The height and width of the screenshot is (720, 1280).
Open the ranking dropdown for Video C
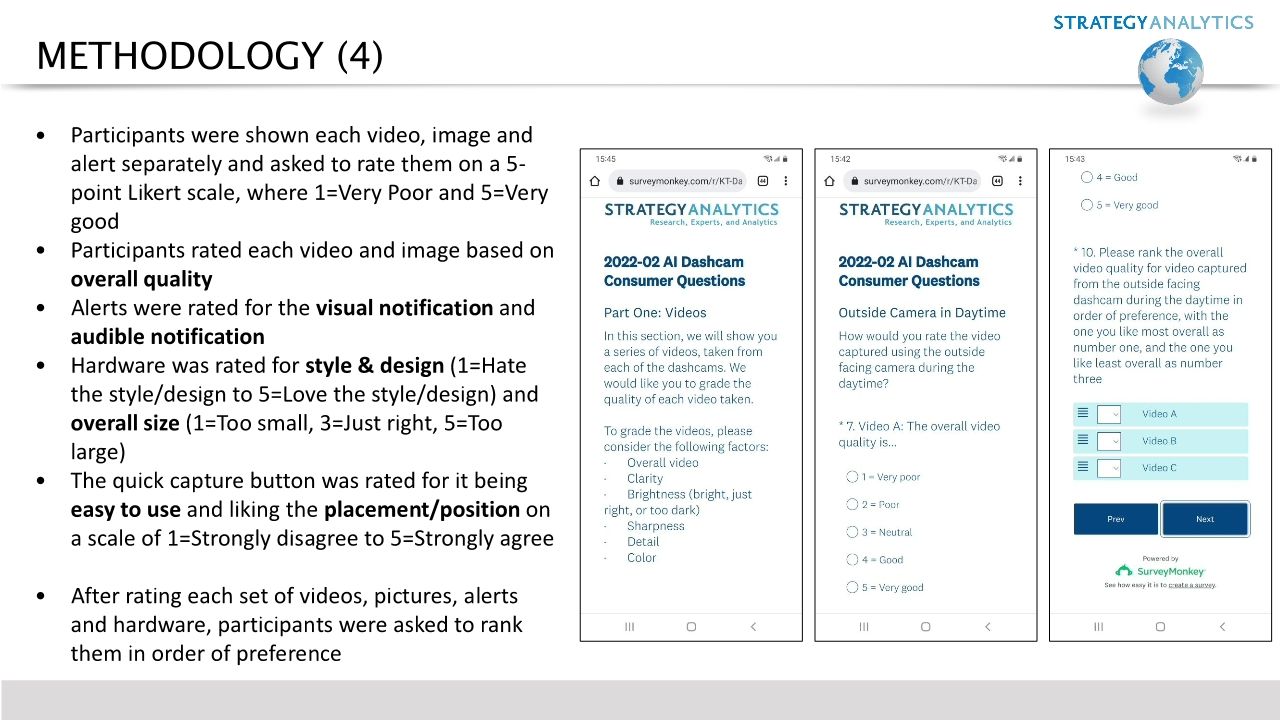click(1110, 468)
